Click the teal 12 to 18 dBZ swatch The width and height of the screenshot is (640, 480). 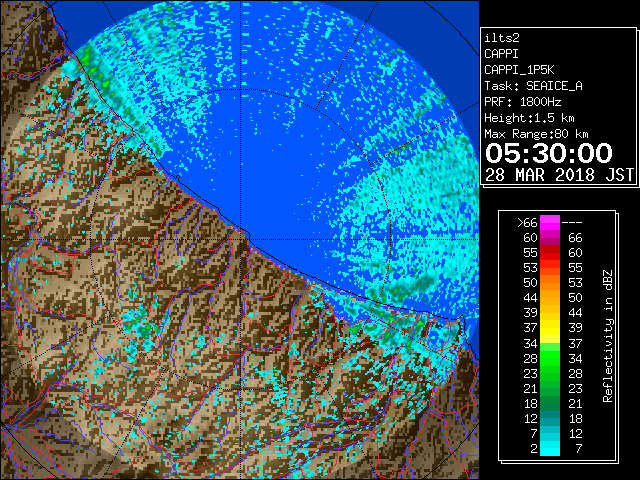pos(550,418)
